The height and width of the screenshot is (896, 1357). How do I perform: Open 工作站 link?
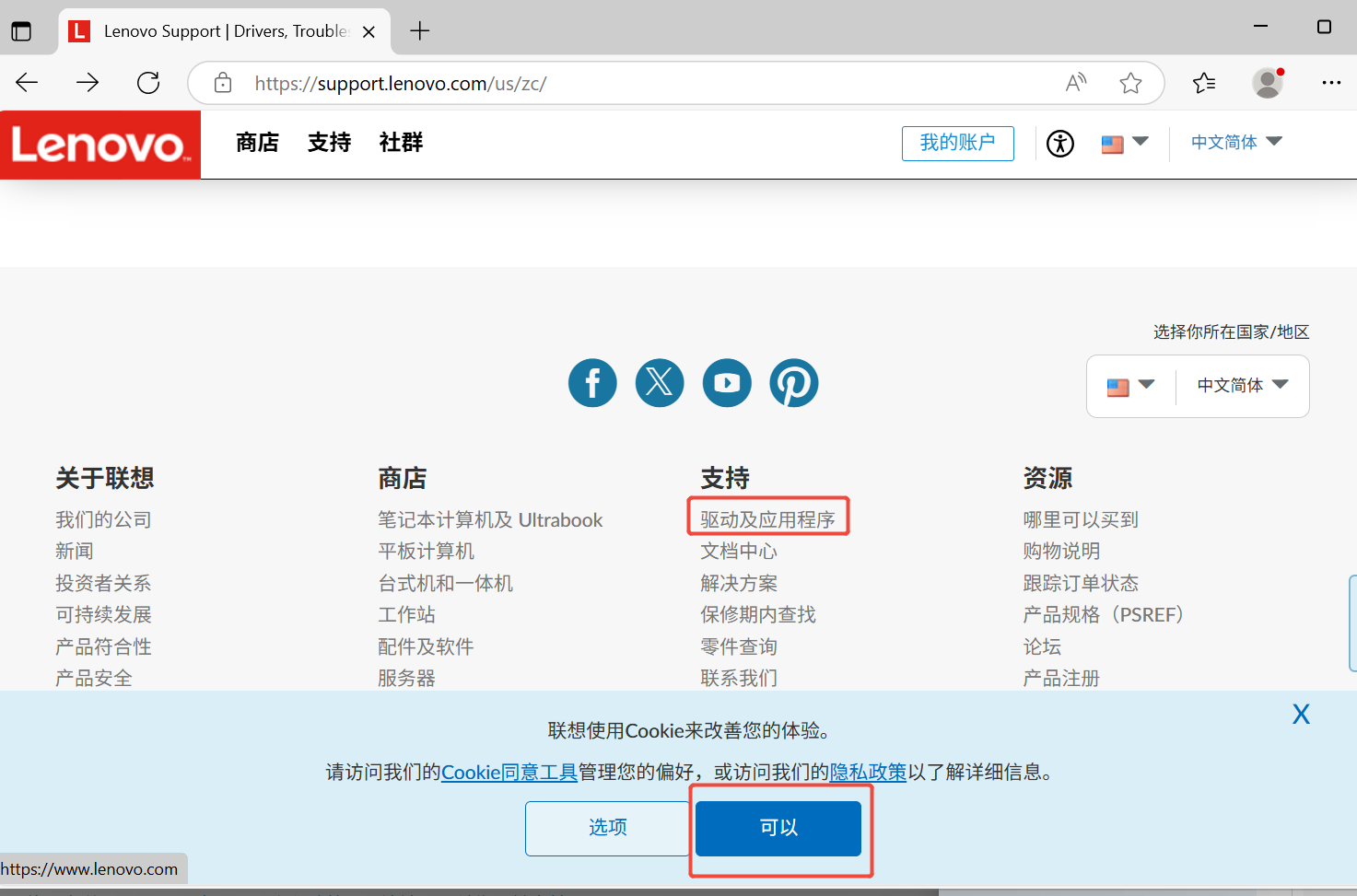pos(406,614)
